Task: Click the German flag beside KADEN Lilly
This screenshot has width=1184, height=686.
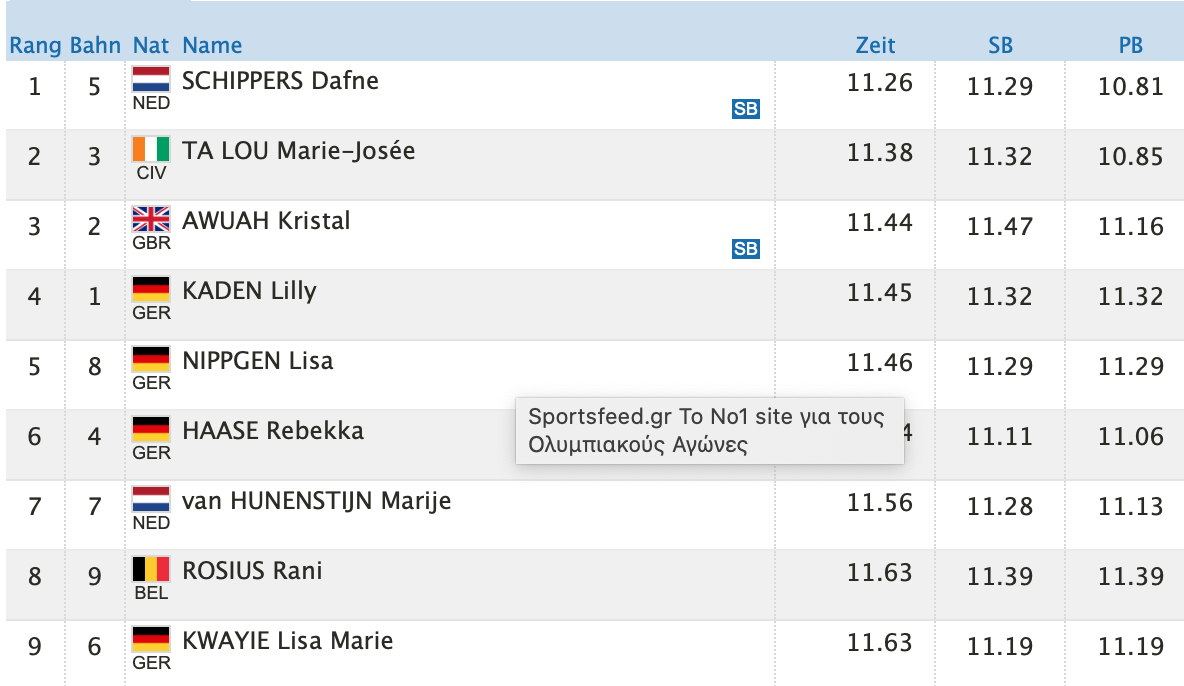Action: point(151,289)
